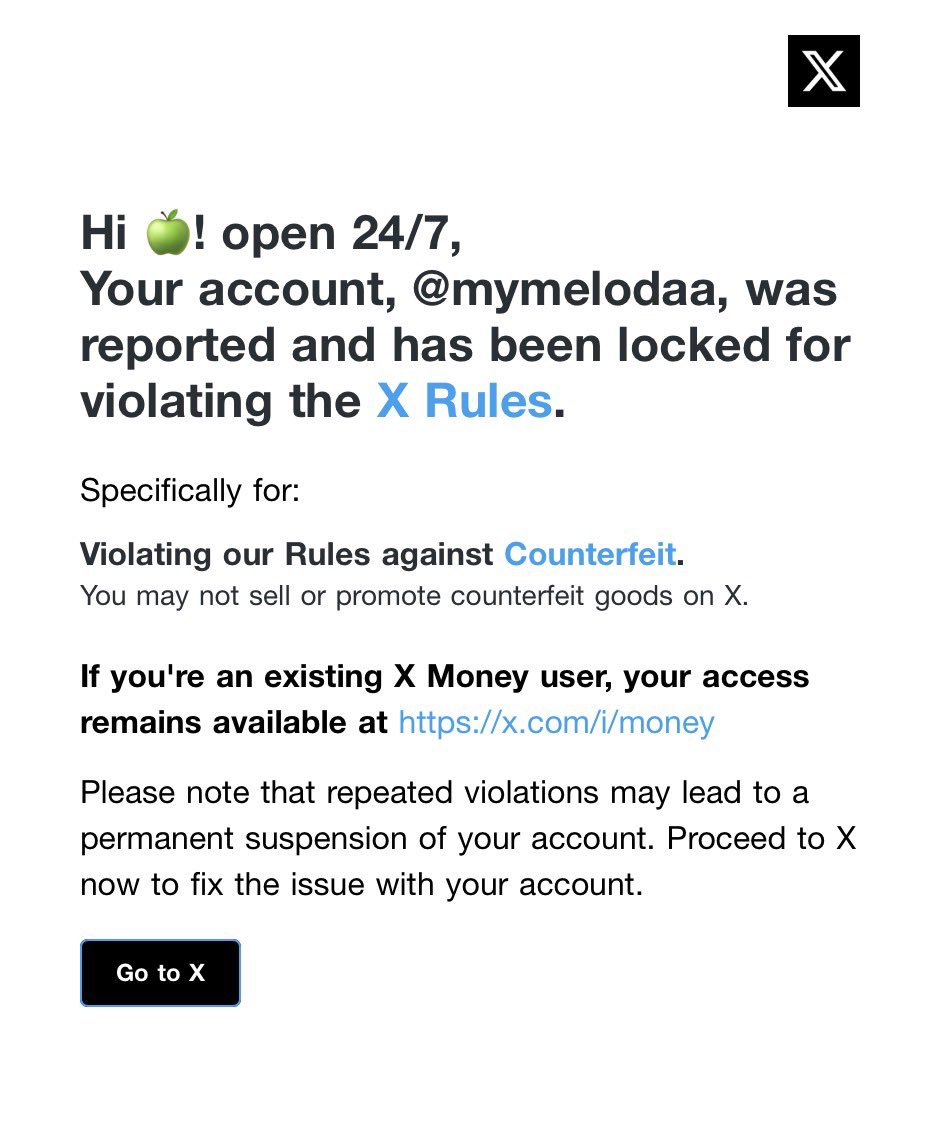The image size is (929, 1133).
Task: Click the 'Hi' greeting word
Action: coord(103,233)
